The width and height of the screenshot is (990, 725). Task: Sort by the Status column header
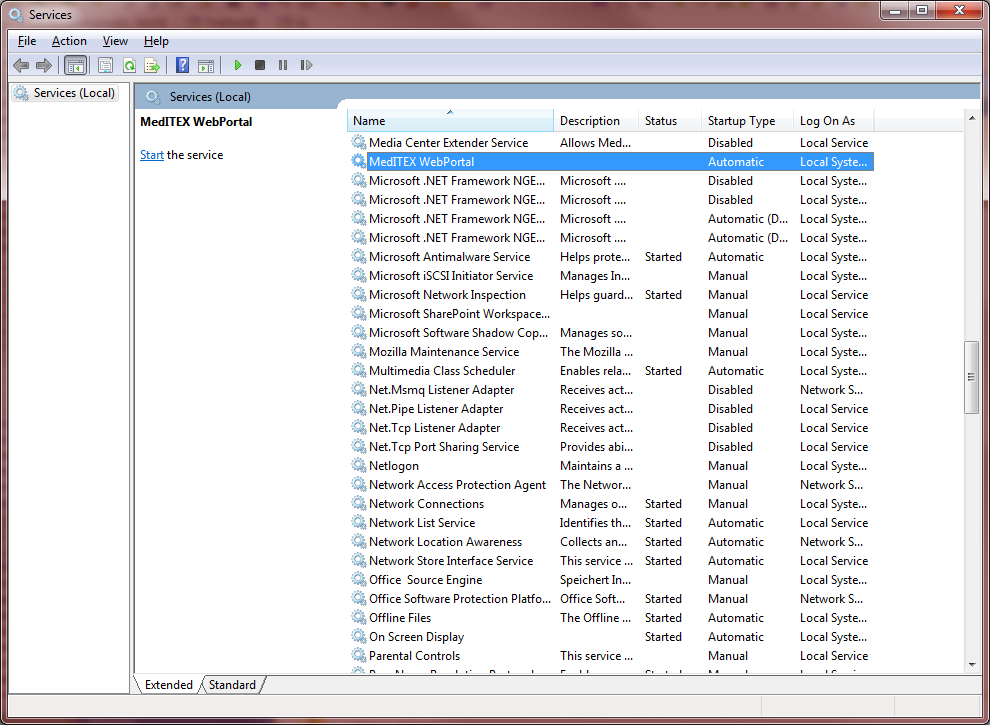click(670, 121)
